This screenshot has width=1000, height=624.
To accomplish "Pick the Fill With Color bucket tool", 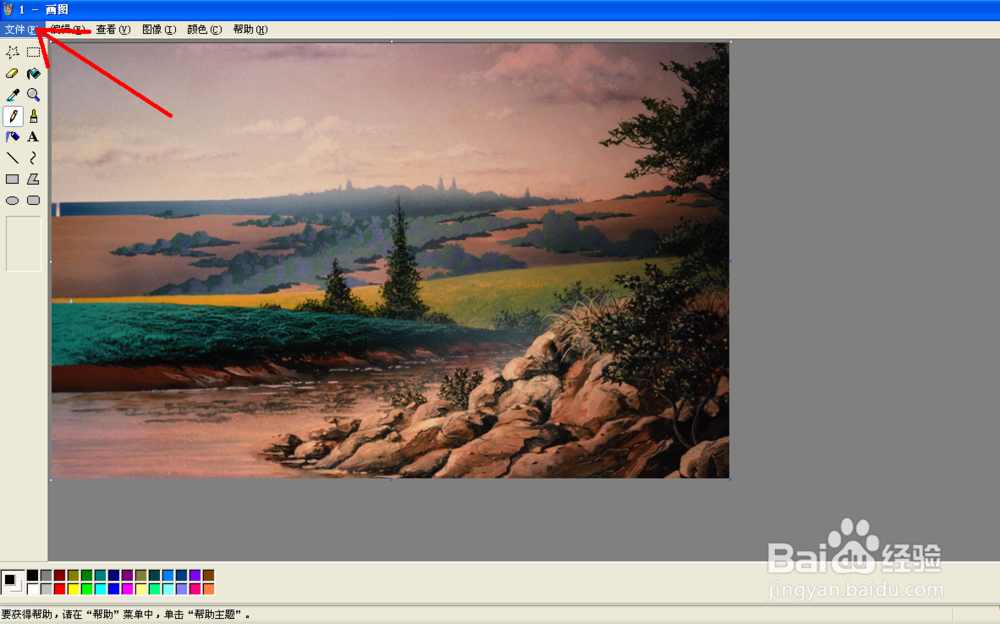I will (33, 73).
